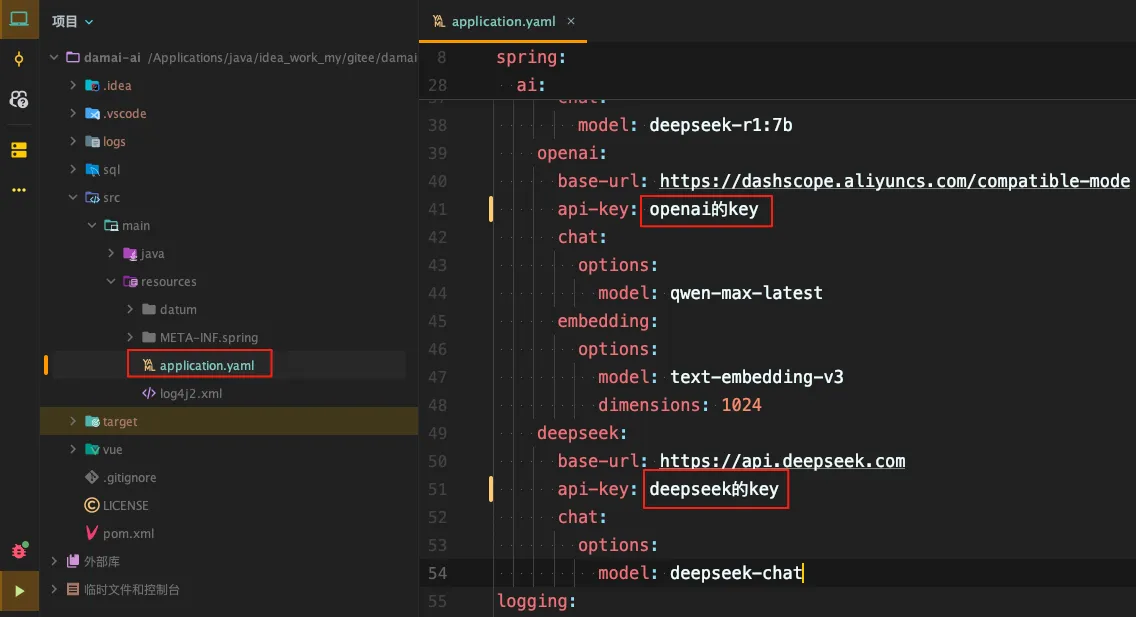Open the yellow Structure sidebar icon
Image resolution: width=1136 pixels, height=617 pixels.
click(x=19, y=150)
